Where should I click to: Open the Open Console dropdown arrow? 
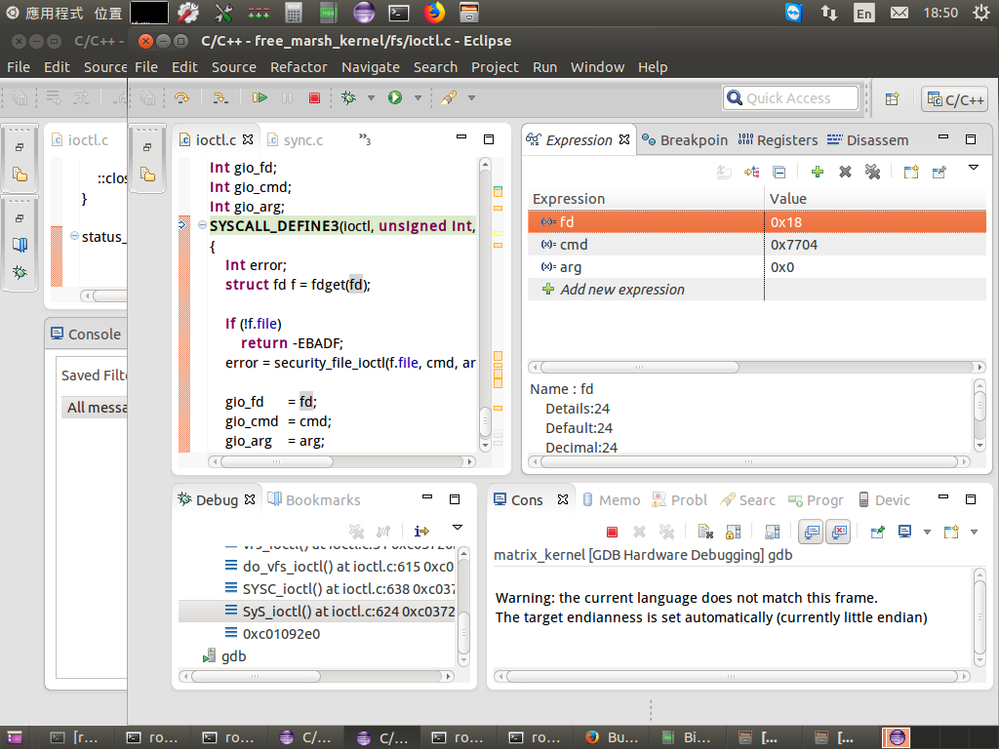point(974,532)
